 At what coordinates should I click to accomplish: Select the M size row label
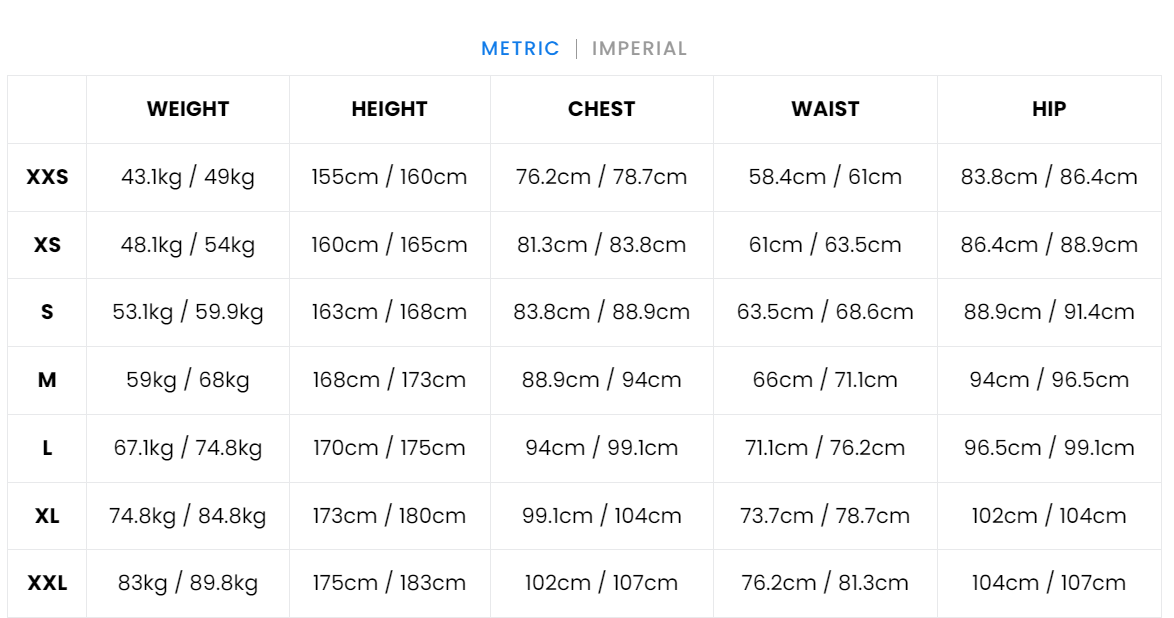[x=47, y=380]
